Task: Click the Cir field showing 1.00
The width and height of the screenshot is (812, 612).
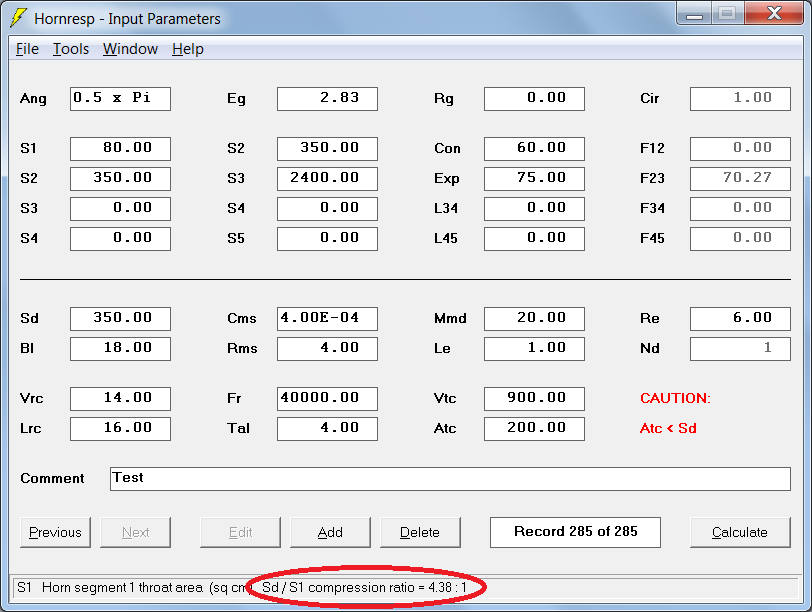Action: (x=741, y=99)
